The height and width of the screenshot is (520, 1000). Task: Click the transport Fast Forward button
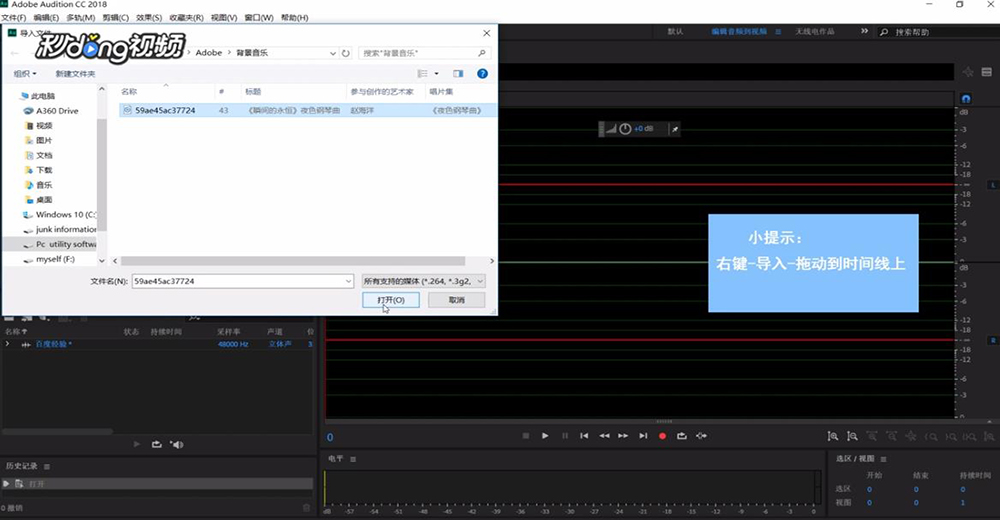coord(623,436)
